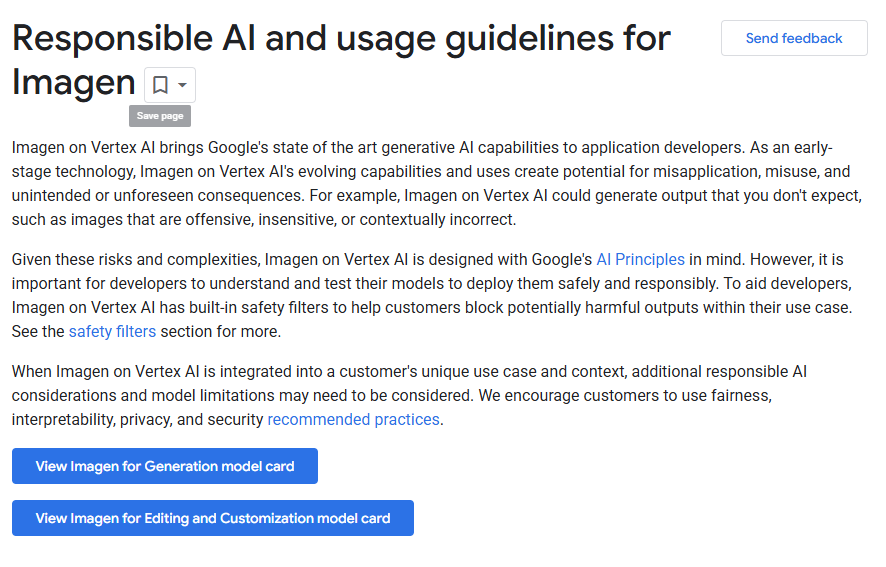The image size is (886, 567).
Task: Click the bookmark icon beside the Imagen heading
Action: click(160, 85)
